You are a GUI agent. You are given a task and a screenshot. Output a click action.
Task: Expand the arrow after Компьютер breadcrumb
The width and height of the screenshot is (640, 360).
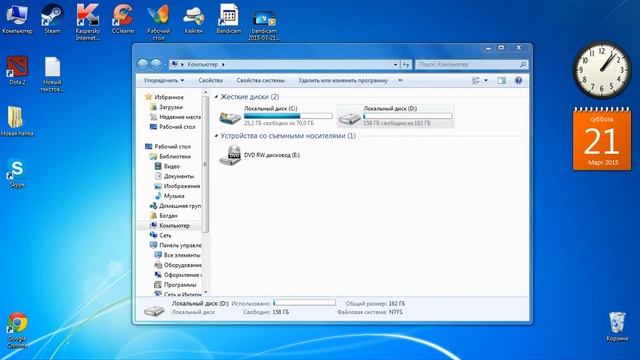(223, 64)
